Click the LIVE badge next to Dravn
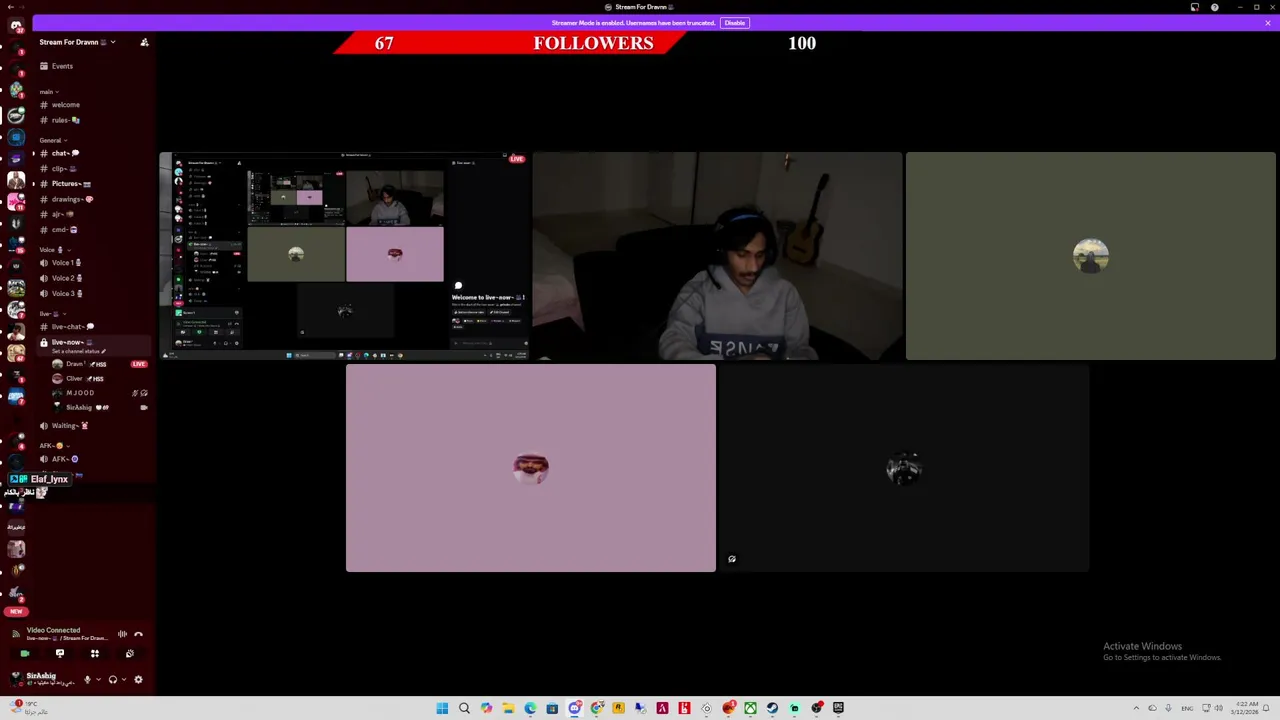 138,364
